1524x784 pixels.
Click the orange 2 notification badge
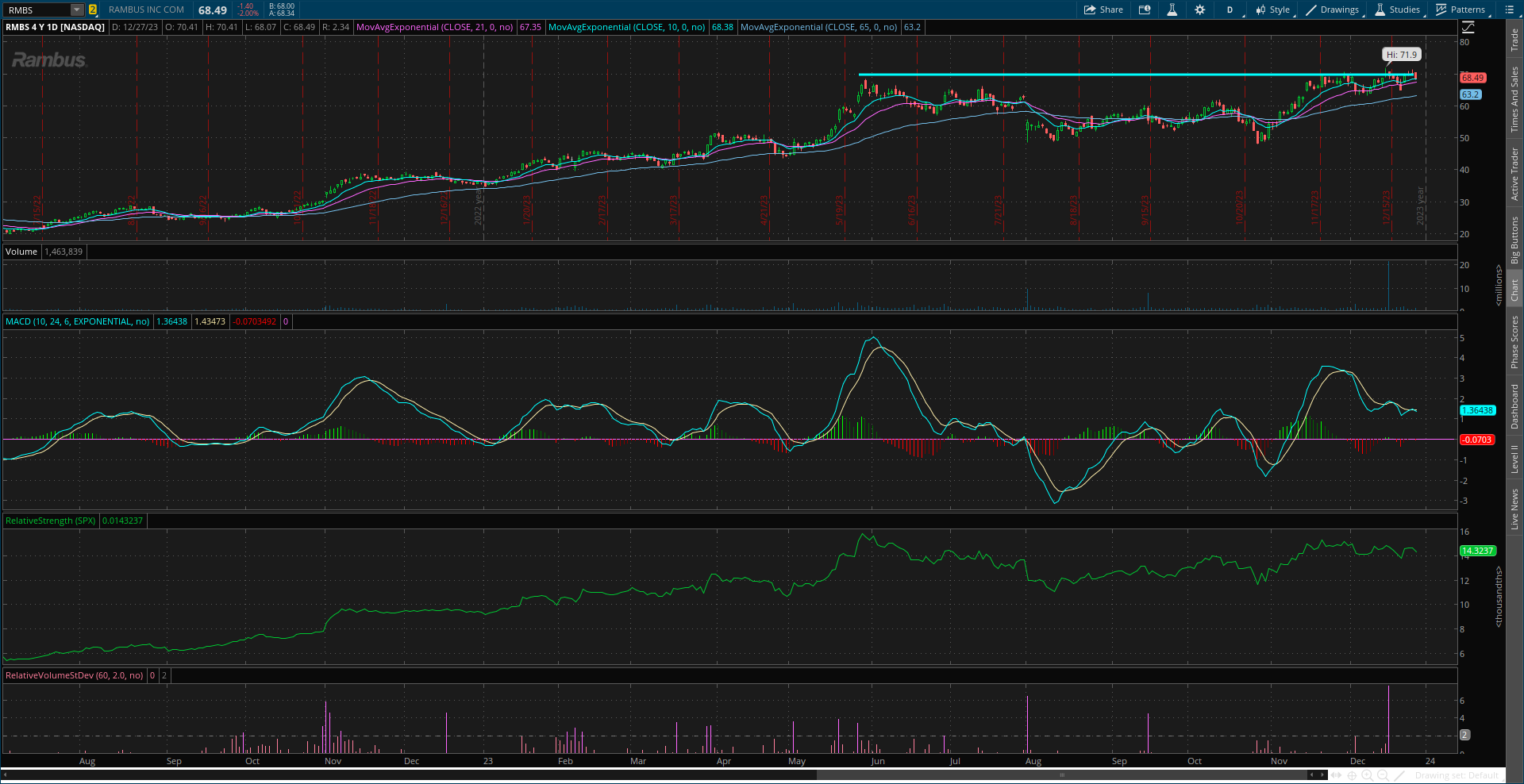point(93,10)
